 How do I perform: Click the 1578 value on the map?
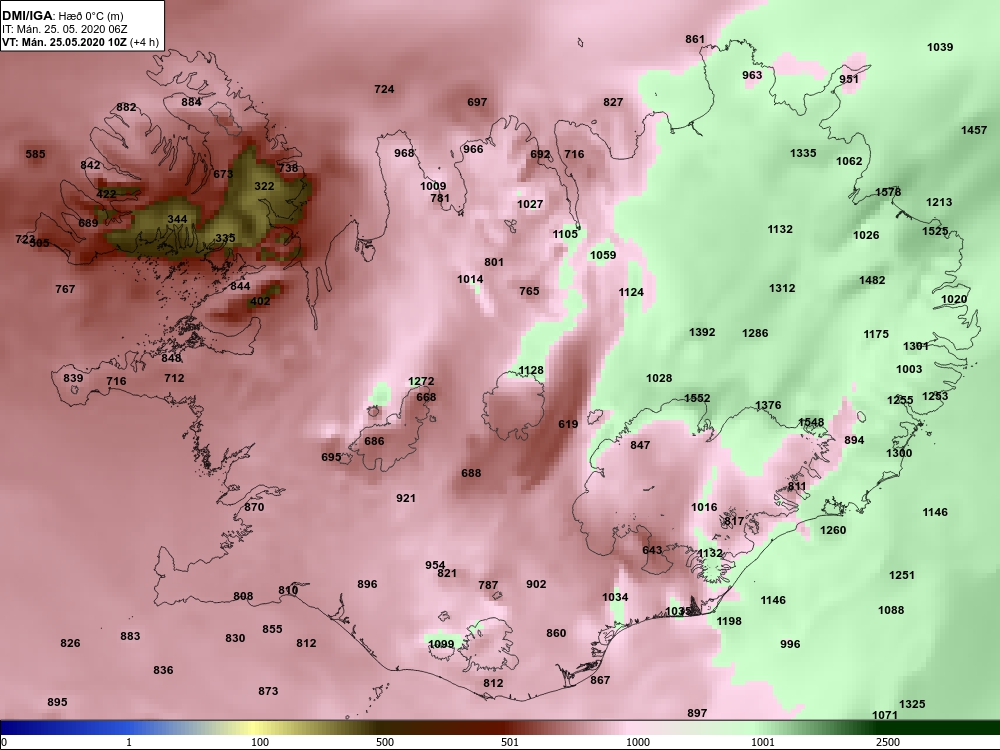(888, 192)
